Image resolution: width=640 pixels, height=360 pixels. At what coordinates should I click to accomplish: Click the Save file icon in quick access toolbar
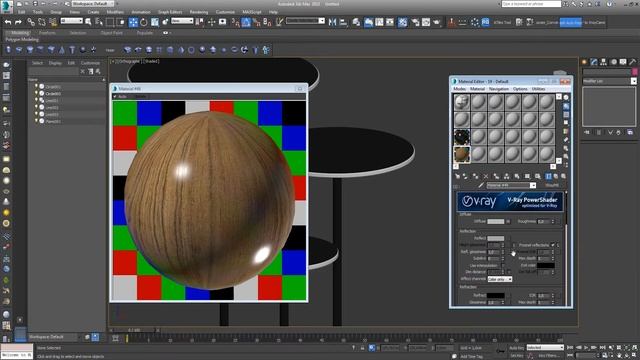point(36,4)
